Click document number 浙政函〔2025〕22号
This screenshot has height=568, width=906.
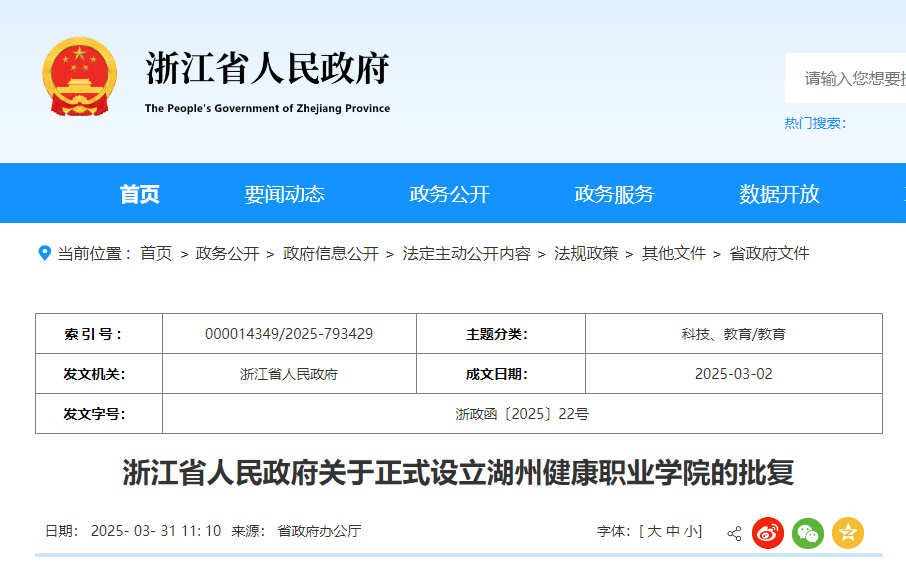[x=522, y=414]
